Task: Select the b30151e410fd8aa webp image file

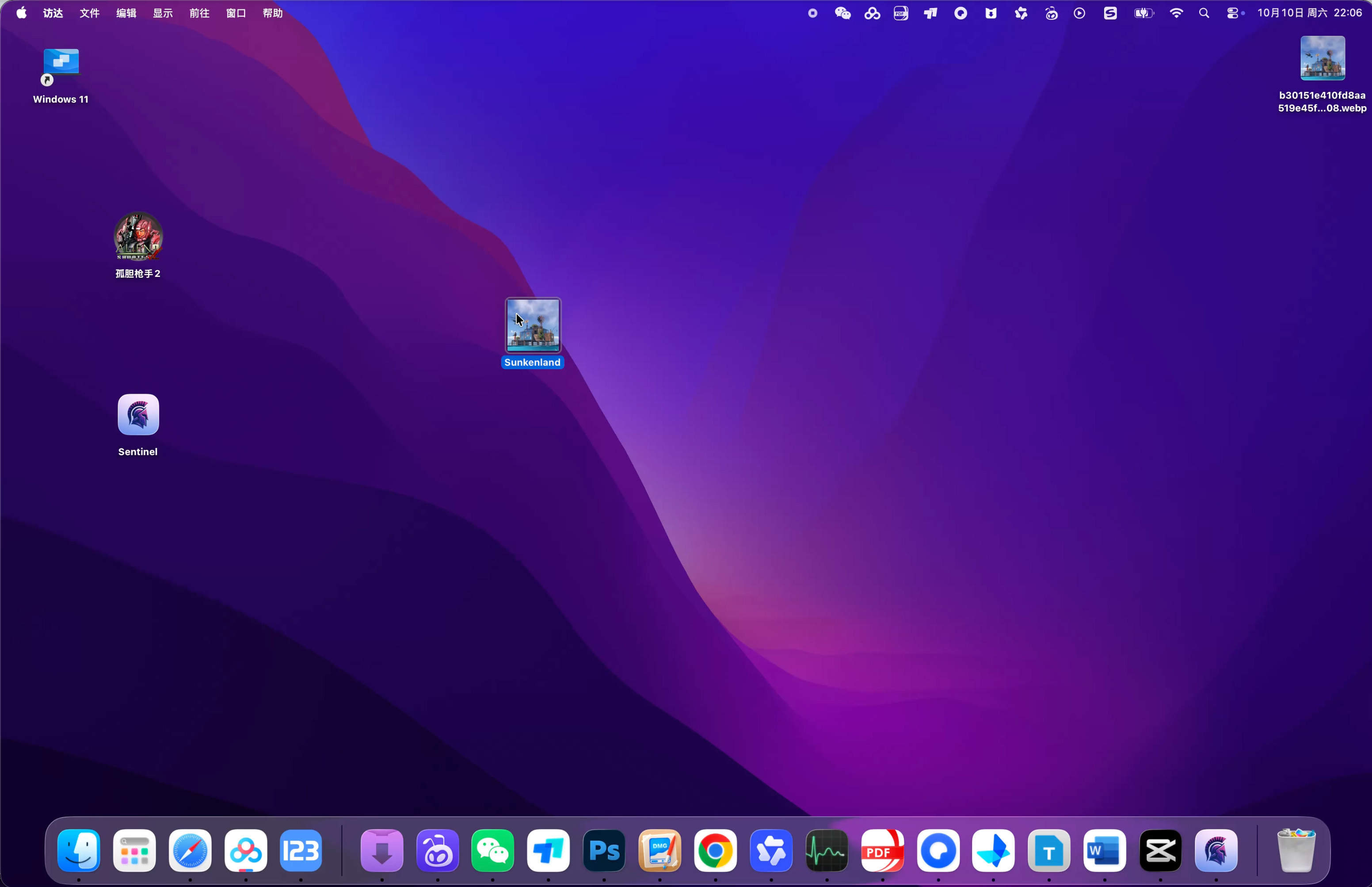Action: pos(1322,58)
